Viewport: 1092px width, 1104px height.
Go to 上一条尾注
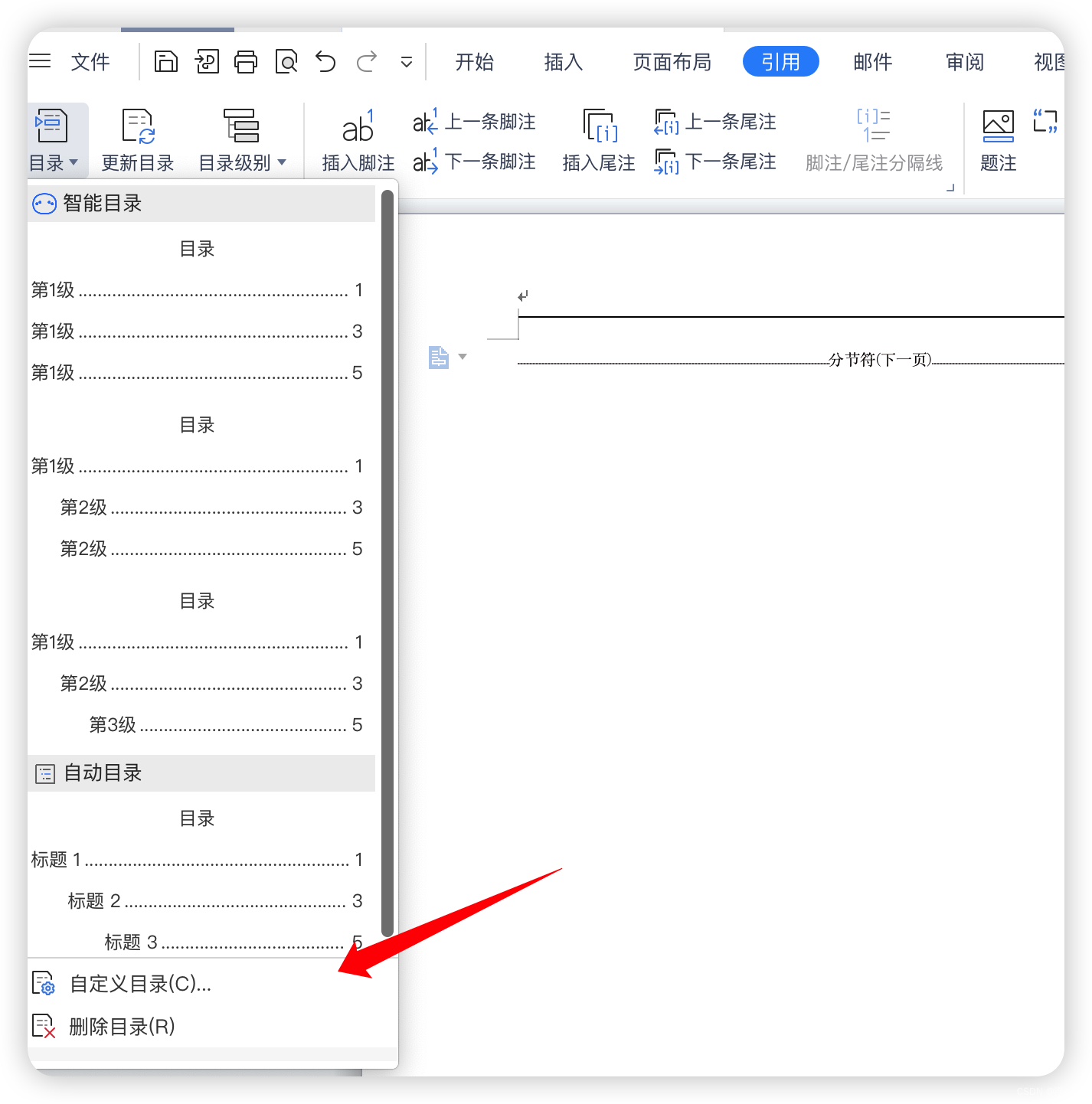click(715, 122)
